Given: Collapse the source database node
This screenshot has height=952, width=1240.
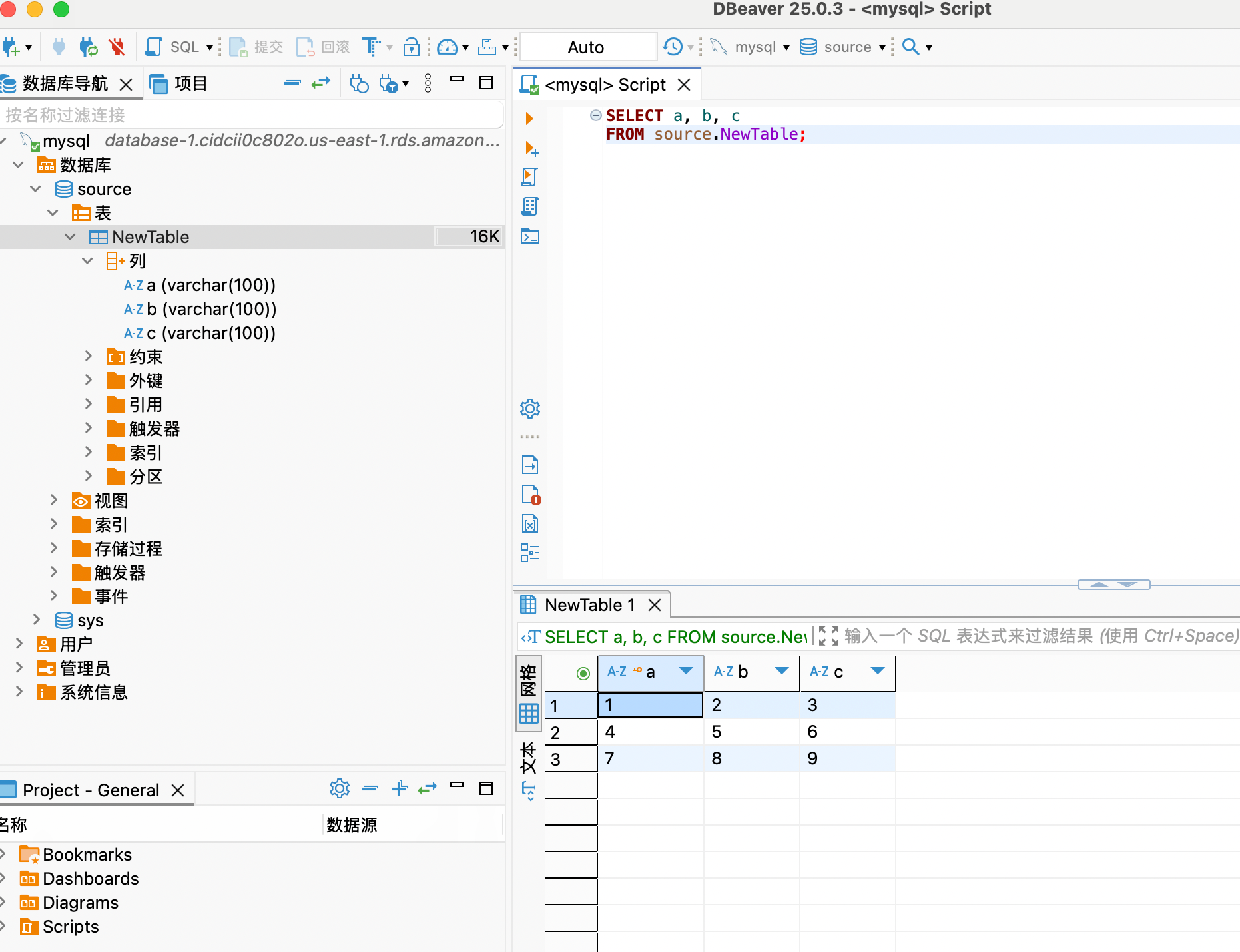Looking at the screenshot, I should point(36,189).
